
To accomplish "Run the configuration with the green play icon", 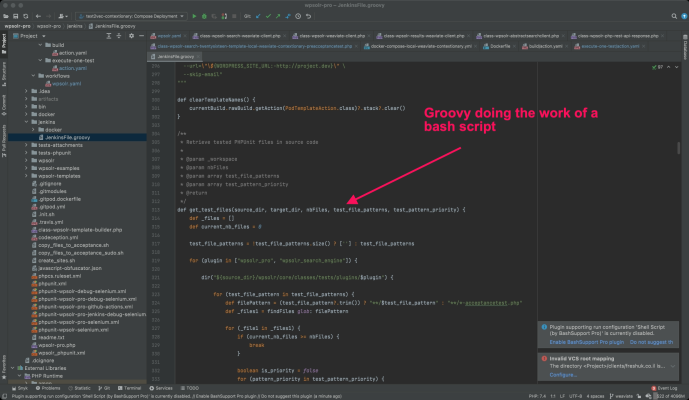I will point(194,16).
